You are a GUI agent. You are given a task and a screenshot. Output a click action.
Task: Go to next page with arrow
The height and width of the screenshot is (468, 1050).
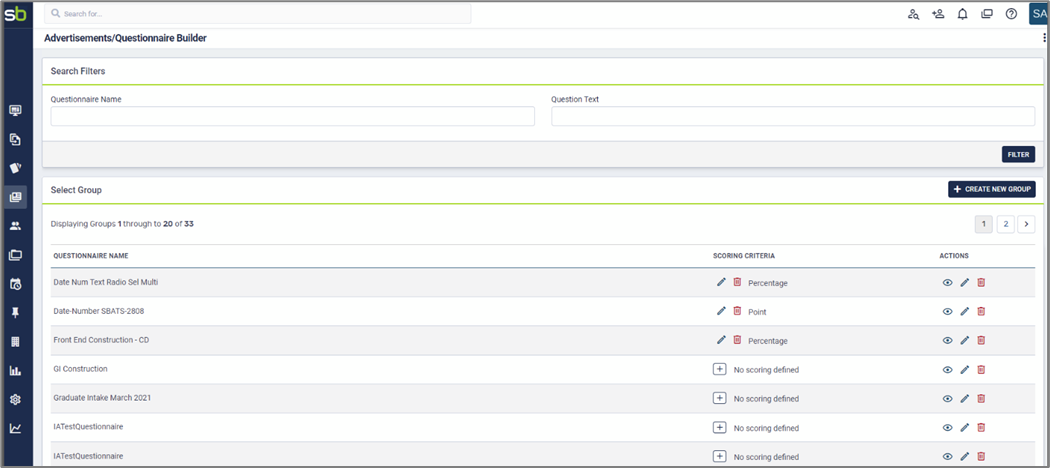pyautogui.click(x=1027, y=224)
